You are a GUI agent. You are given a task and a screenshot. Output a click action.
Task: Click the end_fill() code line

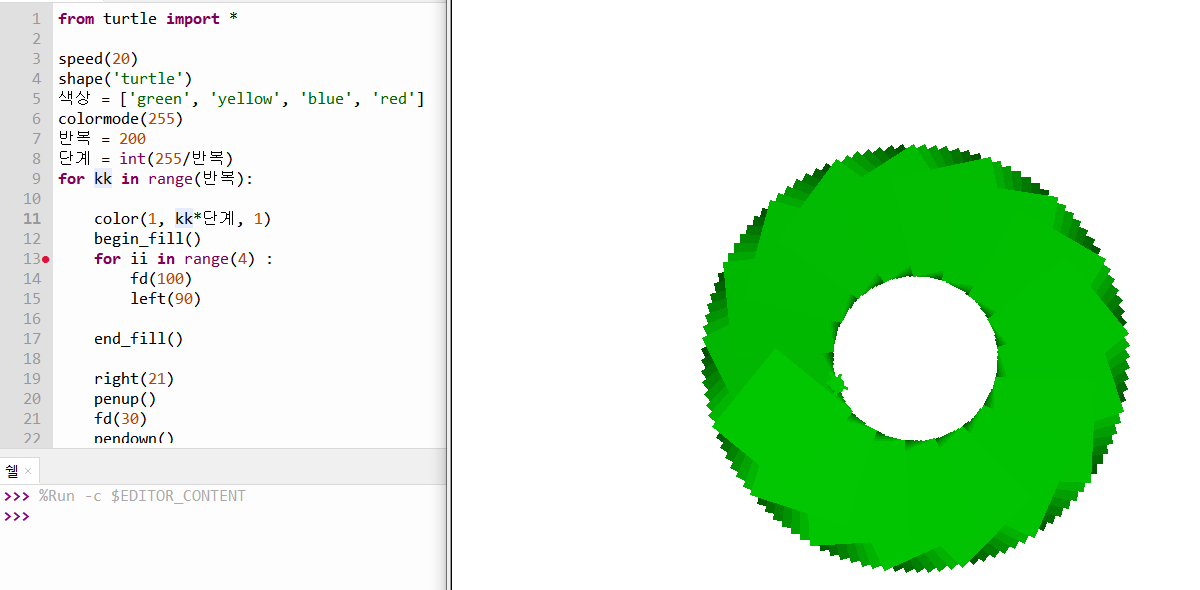139,339
